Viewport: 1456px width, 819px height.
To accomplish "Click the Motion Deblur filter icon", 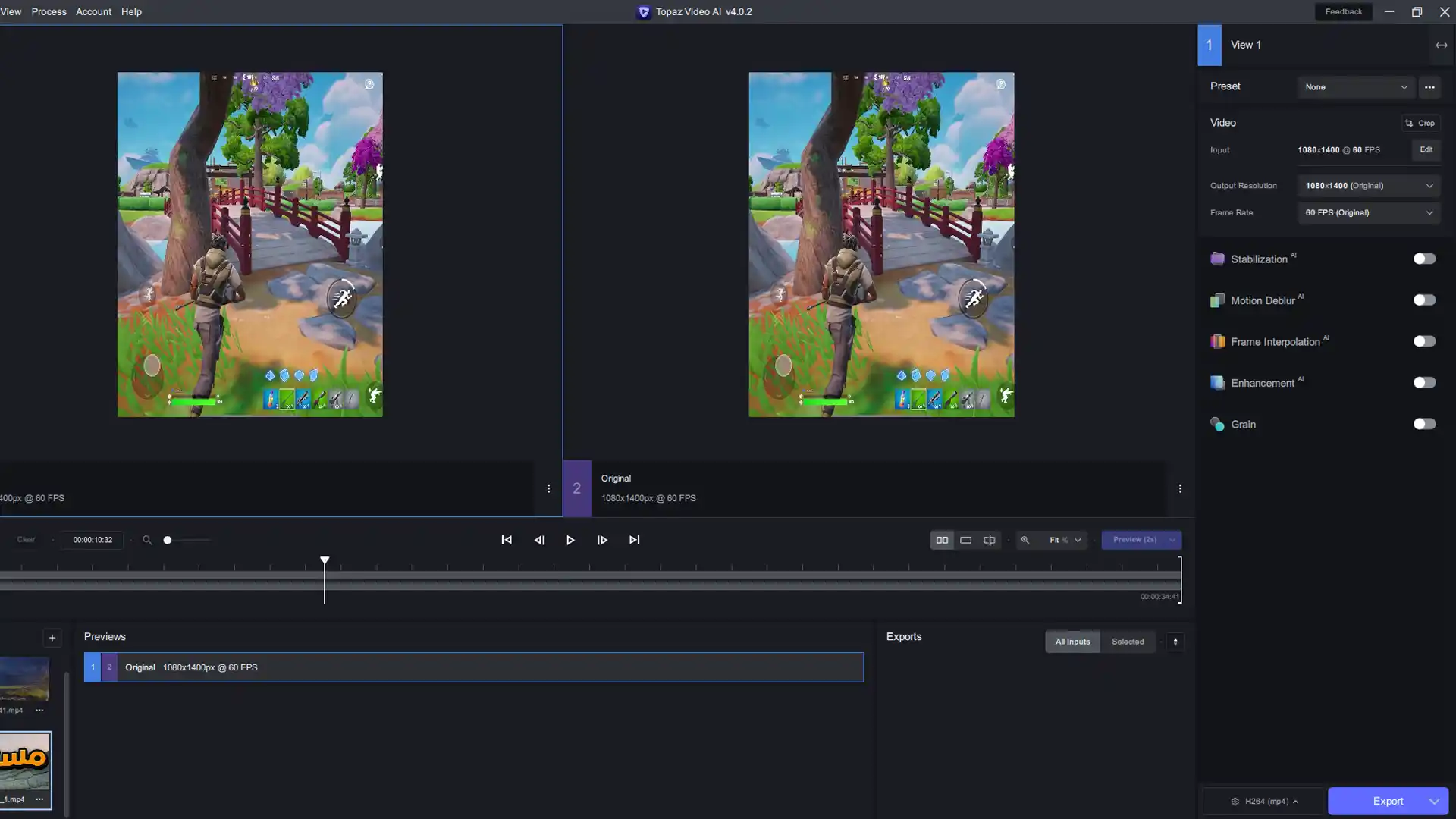I will [x=1217, y=300].
